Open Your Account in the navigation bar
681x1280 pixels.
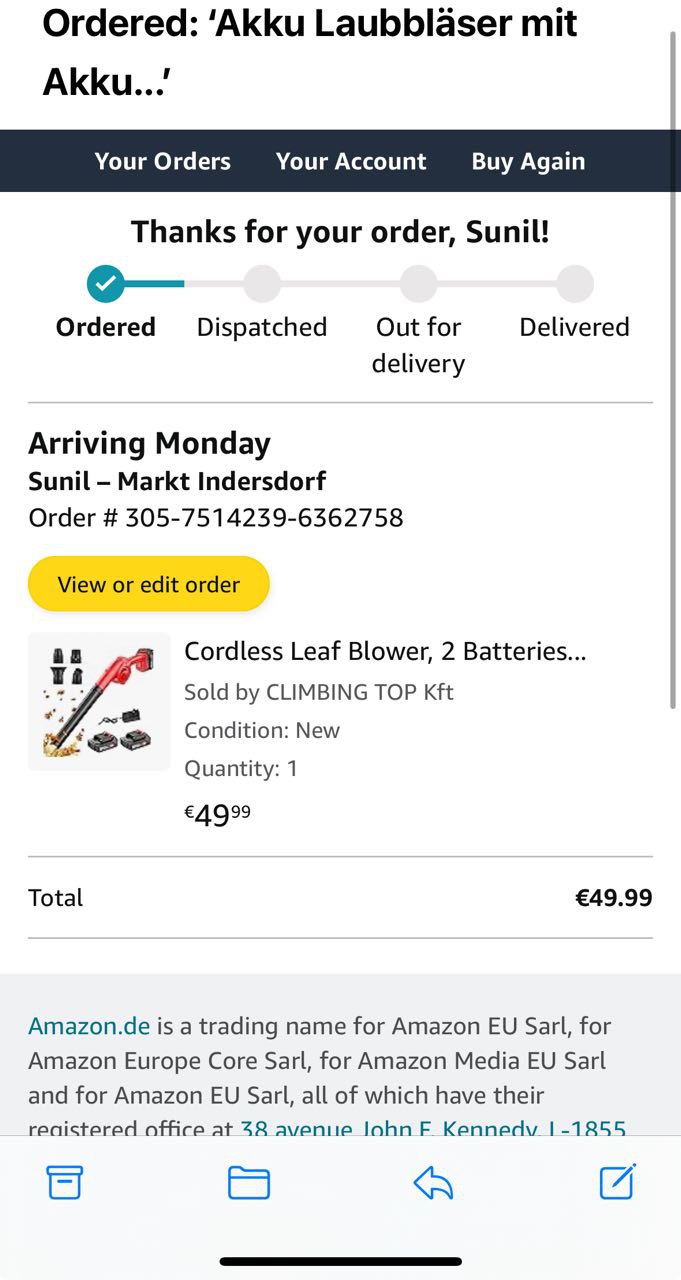click(x=351, y=161)
